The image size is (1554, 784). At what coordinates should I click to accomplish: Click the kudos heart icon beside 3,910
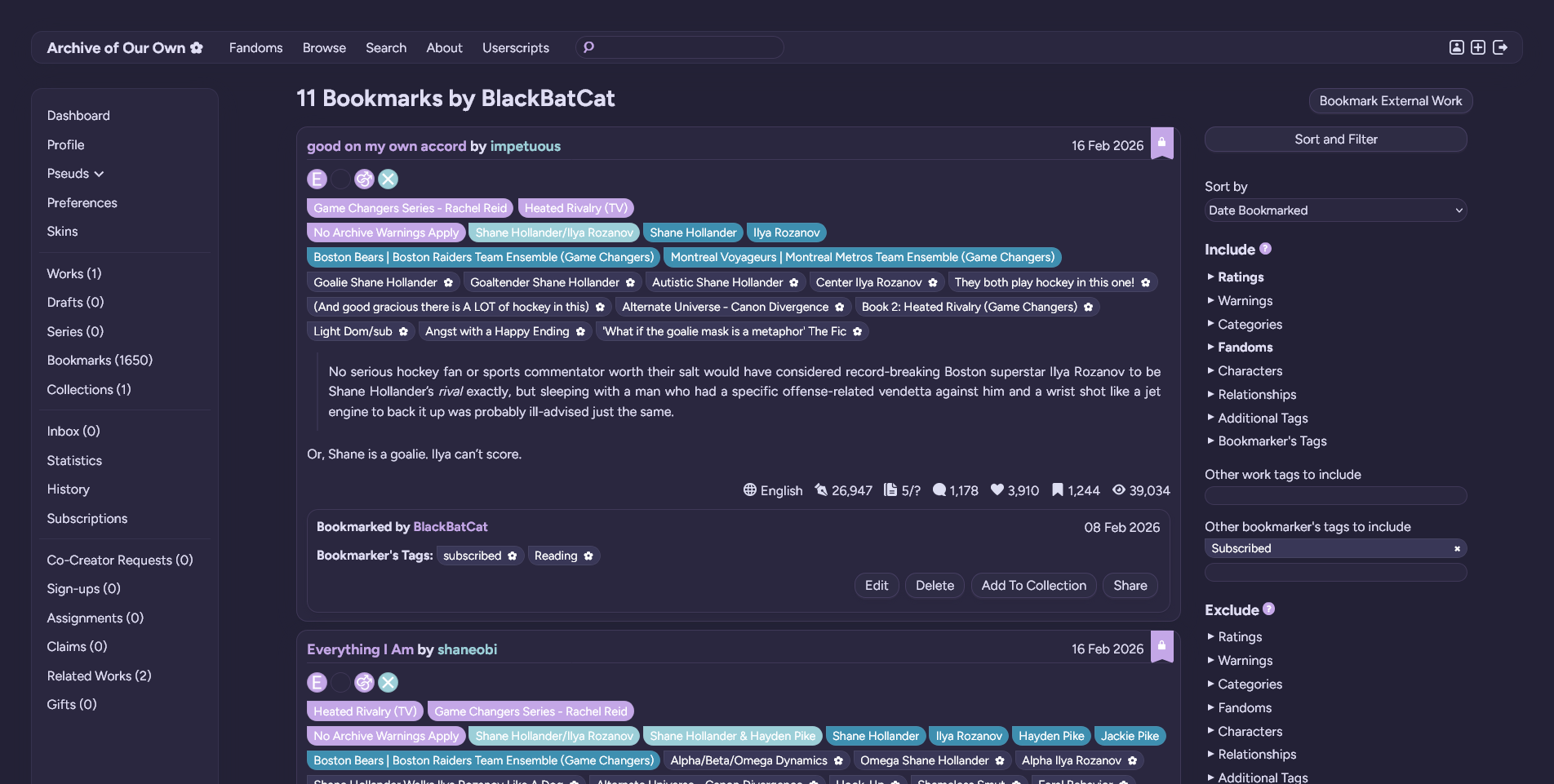click(997, 489)
